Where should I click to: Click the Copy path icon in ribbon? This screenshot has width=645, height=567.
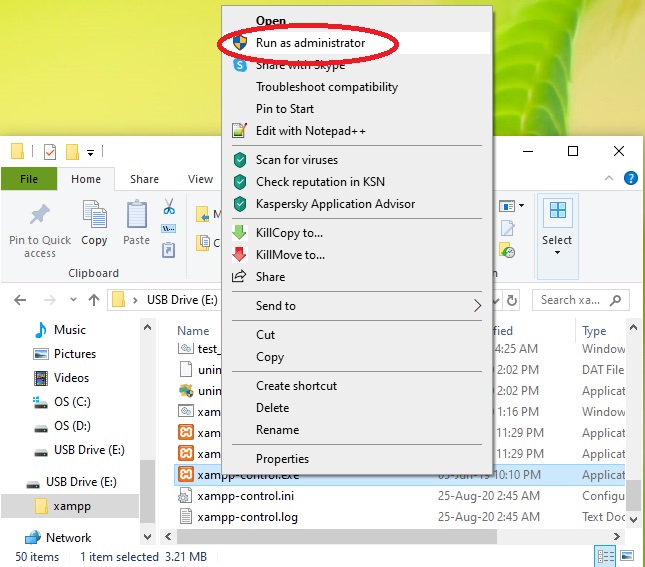(x=169, y=228)
